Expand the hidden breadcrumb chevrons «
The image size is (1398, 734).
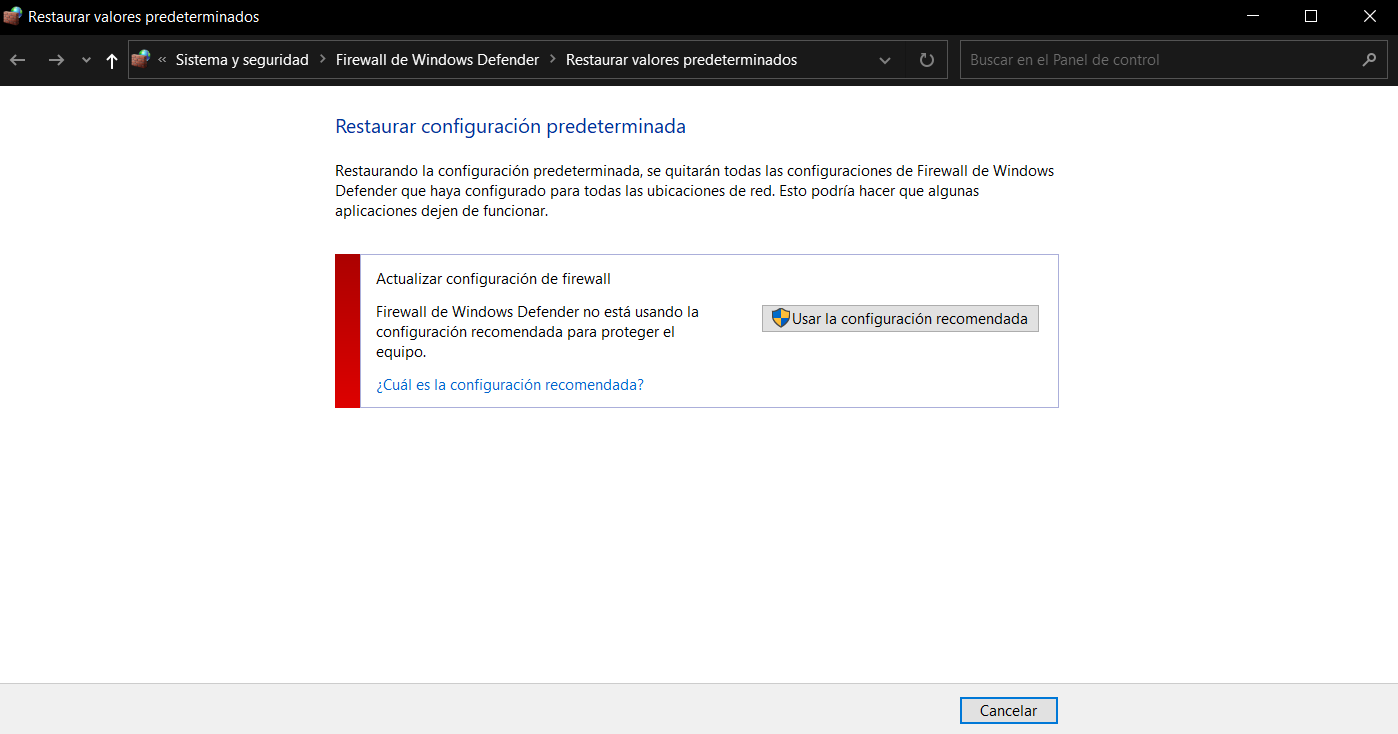[162, 60]
